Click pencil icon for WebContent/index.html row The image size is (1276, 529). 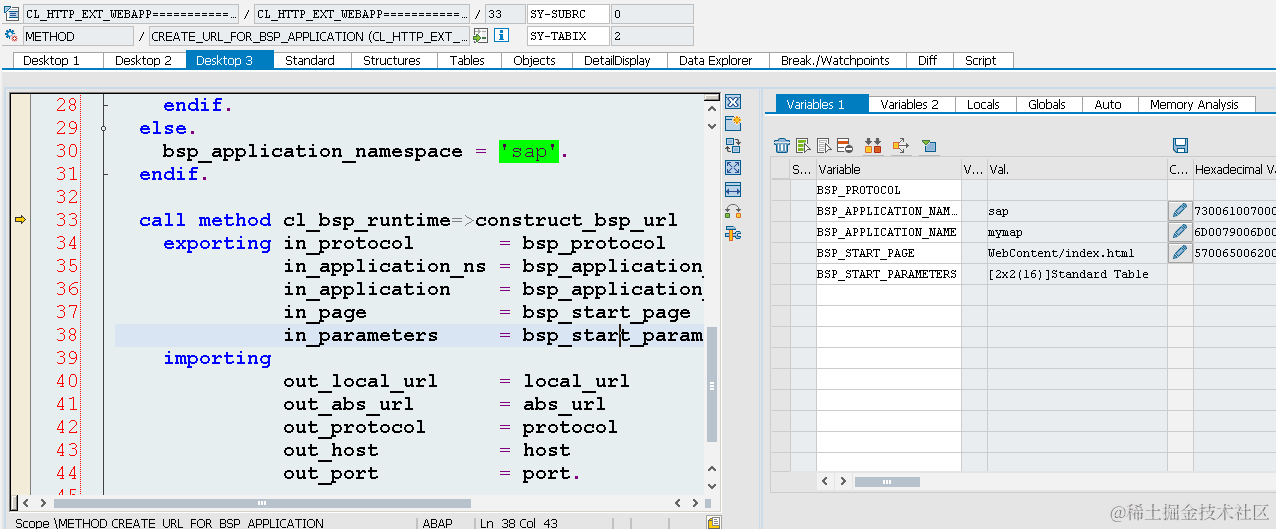click(1180, 253)
